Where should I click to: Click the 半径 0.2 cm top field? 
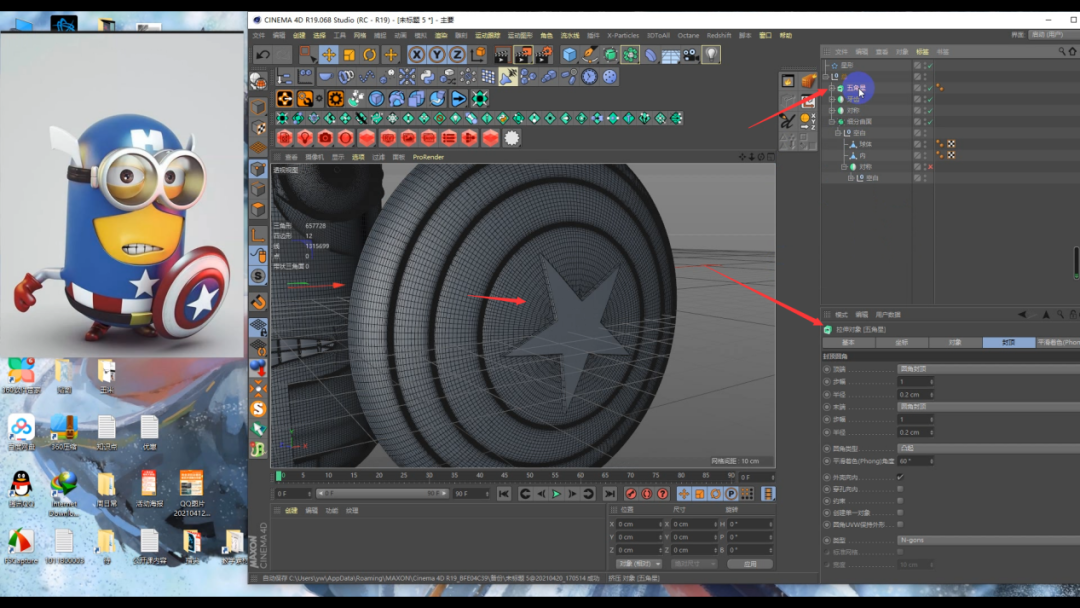(x=915, y=395)
